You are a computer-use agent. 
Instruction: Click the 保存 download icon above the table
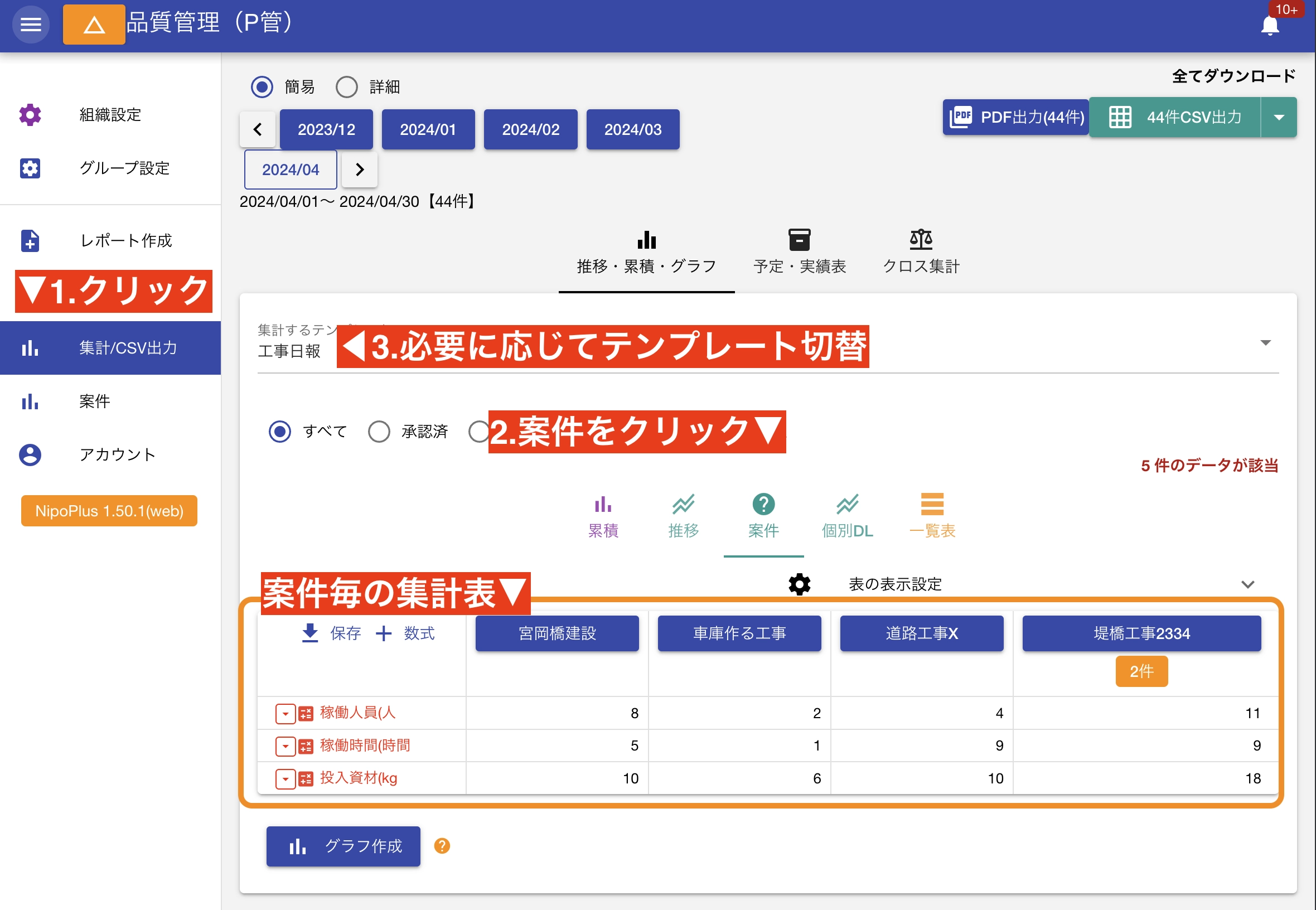point(310,633)
